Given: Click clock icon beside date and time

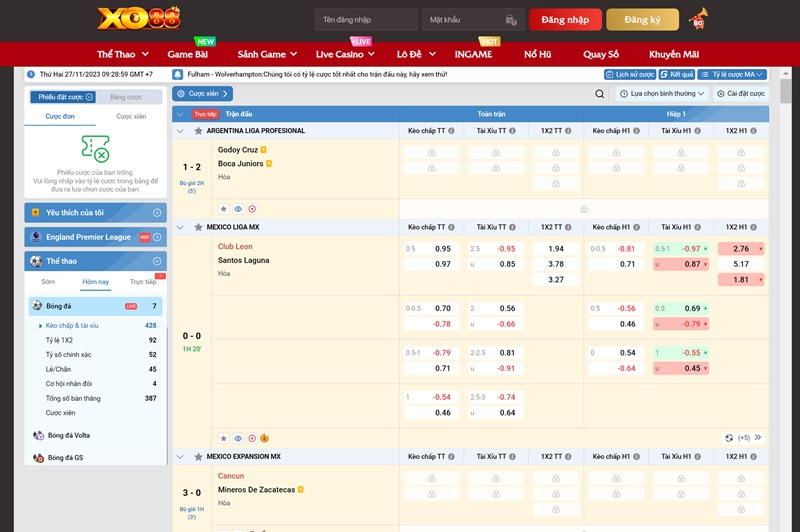Looking at the screenshot, I should coord(31,74).
